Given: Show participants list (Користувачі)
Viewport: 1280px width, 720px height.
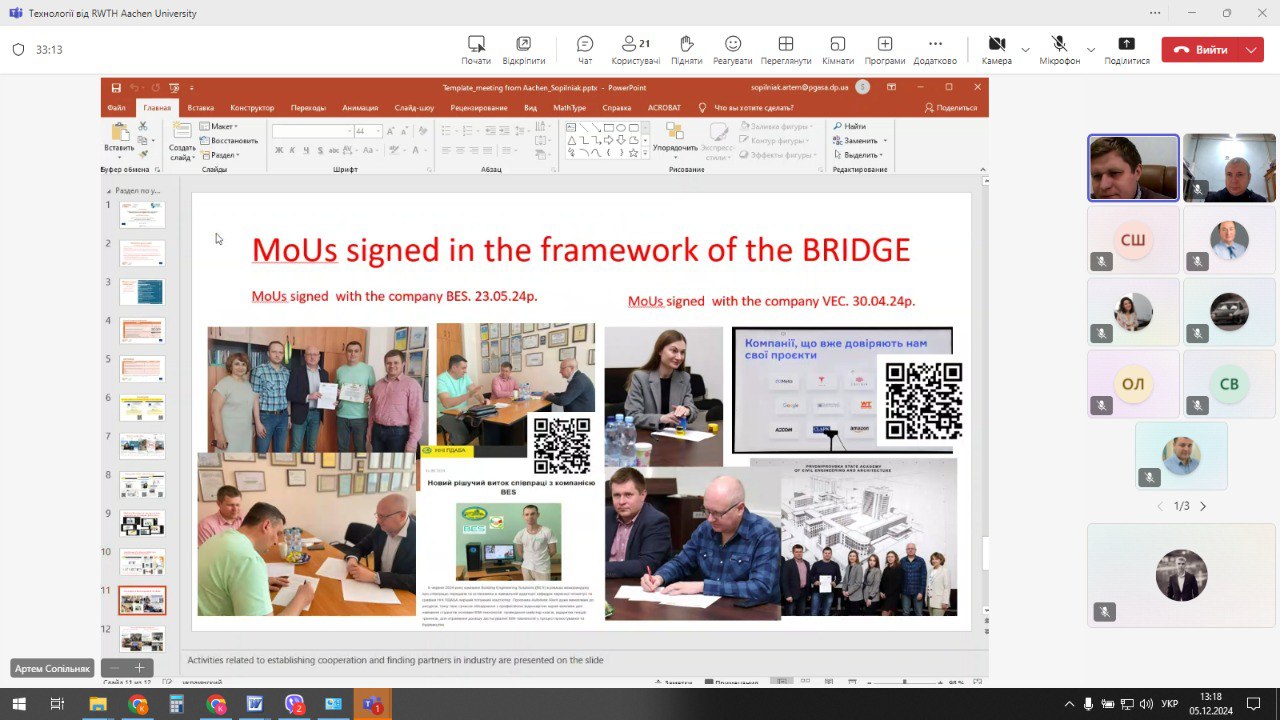Looking at the screenshot, I should 636,49.
